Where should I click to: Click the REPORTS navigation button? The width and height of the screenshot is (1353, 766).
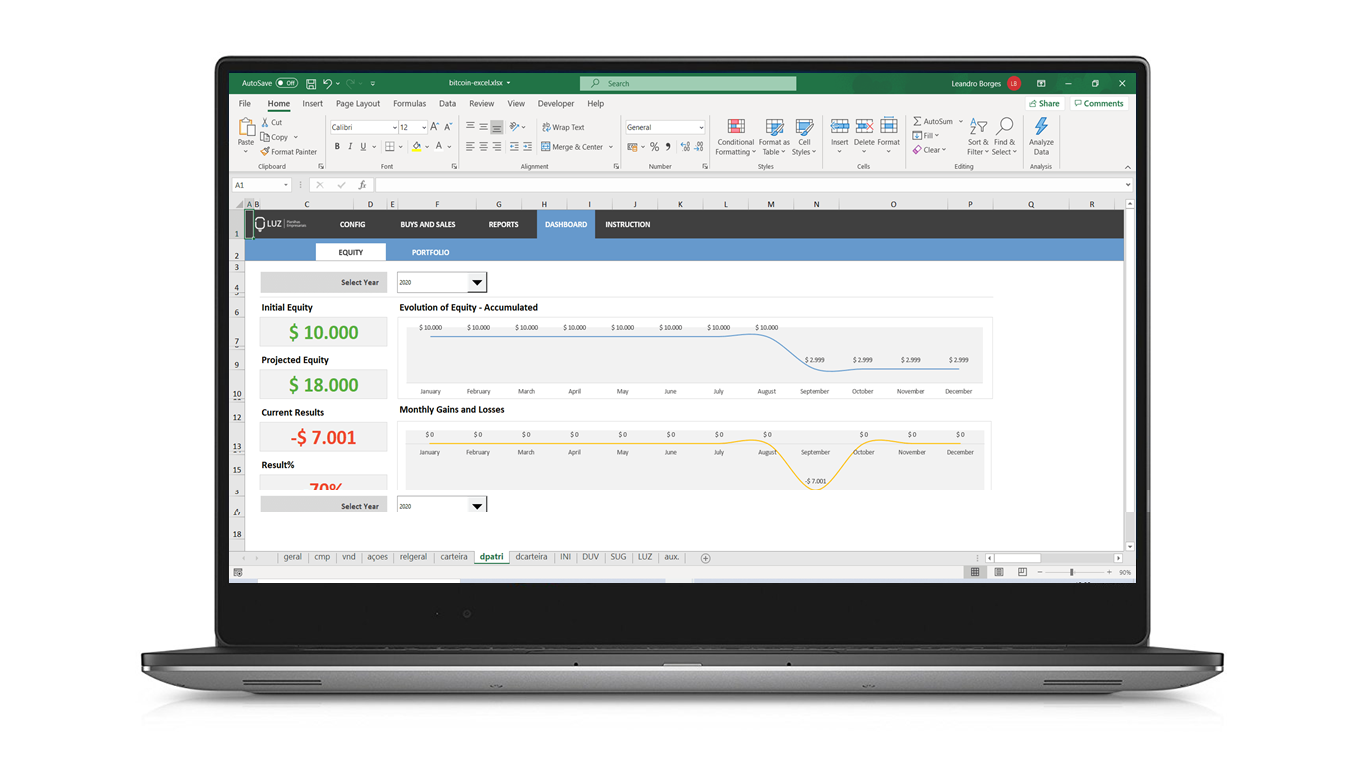point(503,225)
